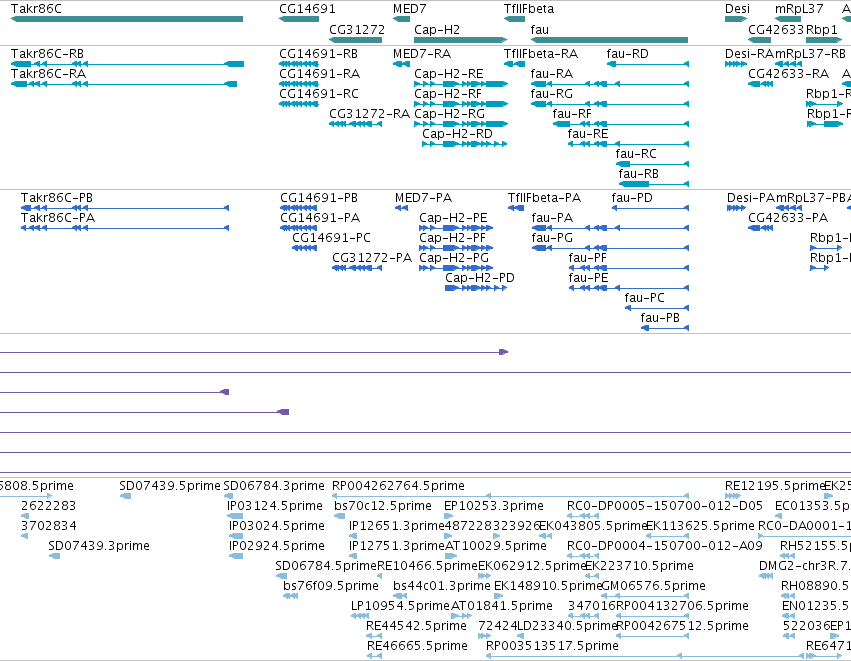The width and height of the screenshot is (851, 661).
Task: Click cDNA bs70c12.5prime
Action: (x=383, y=506)
